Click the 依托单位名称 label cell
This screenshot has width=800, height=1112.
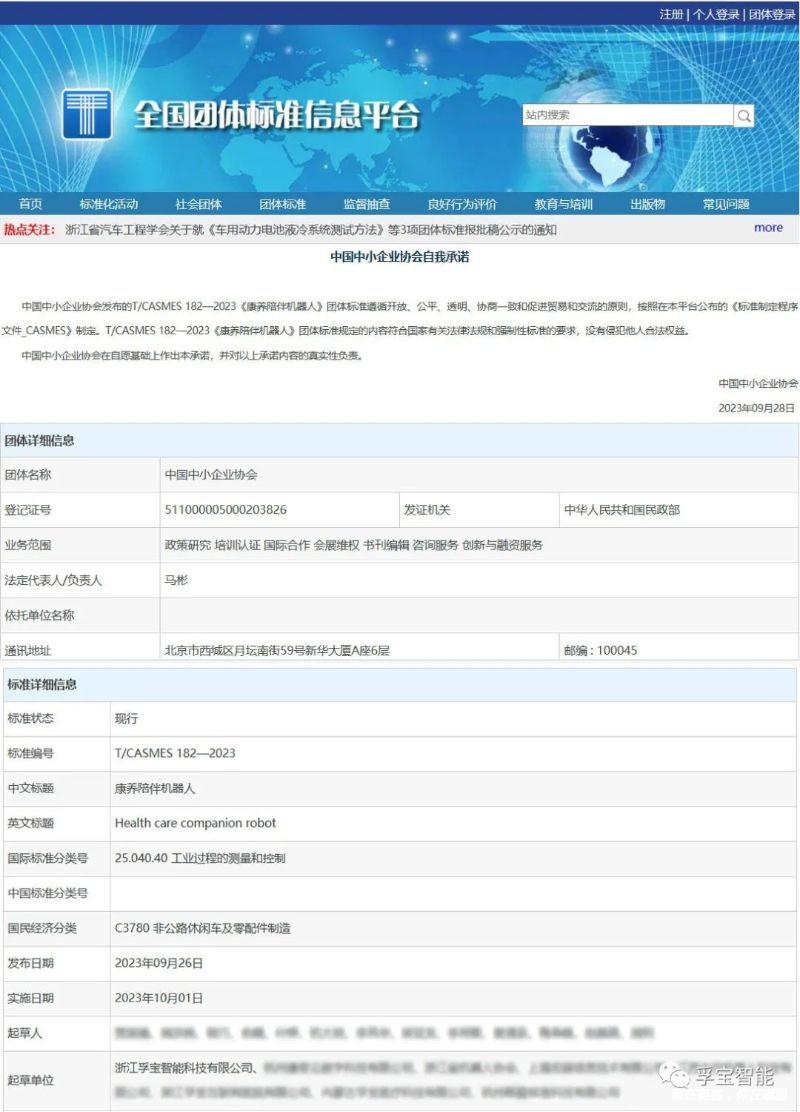pos(81,615)
